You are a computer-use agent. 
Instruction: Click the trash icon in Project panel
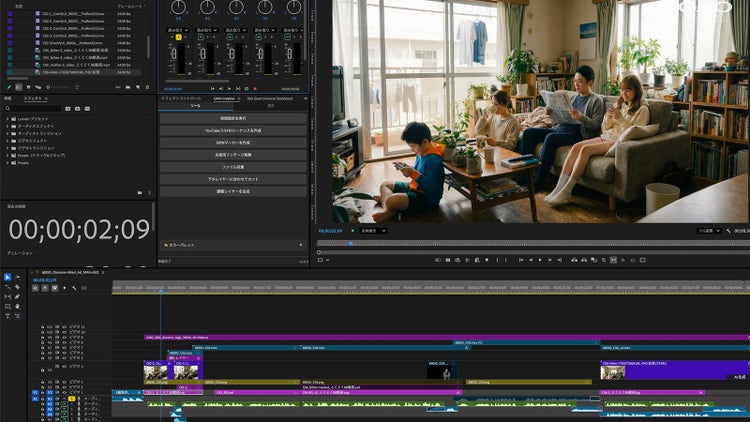[x=147, y=87]
